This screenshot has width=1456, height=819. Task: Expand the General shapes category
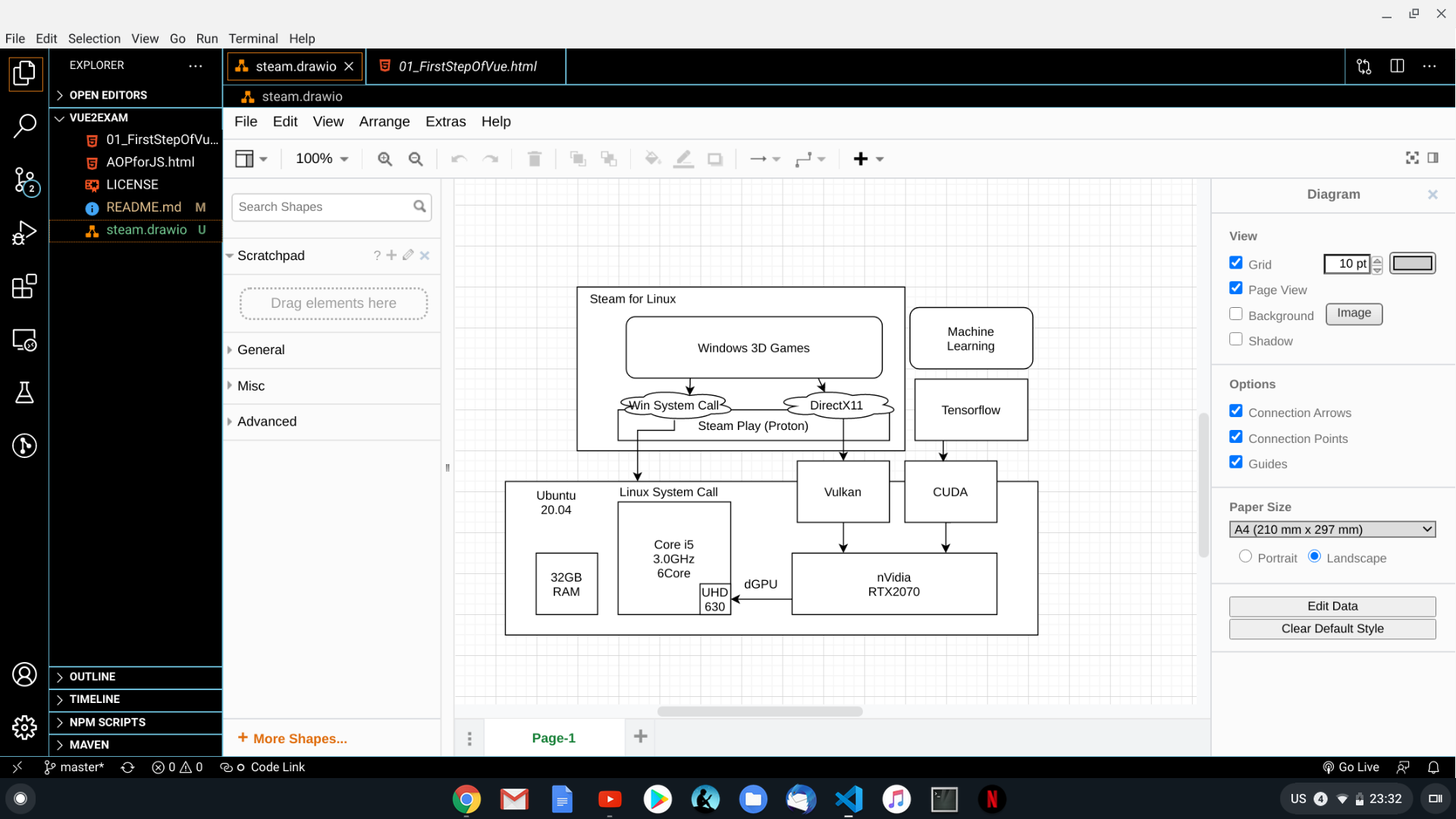point(261,349)
